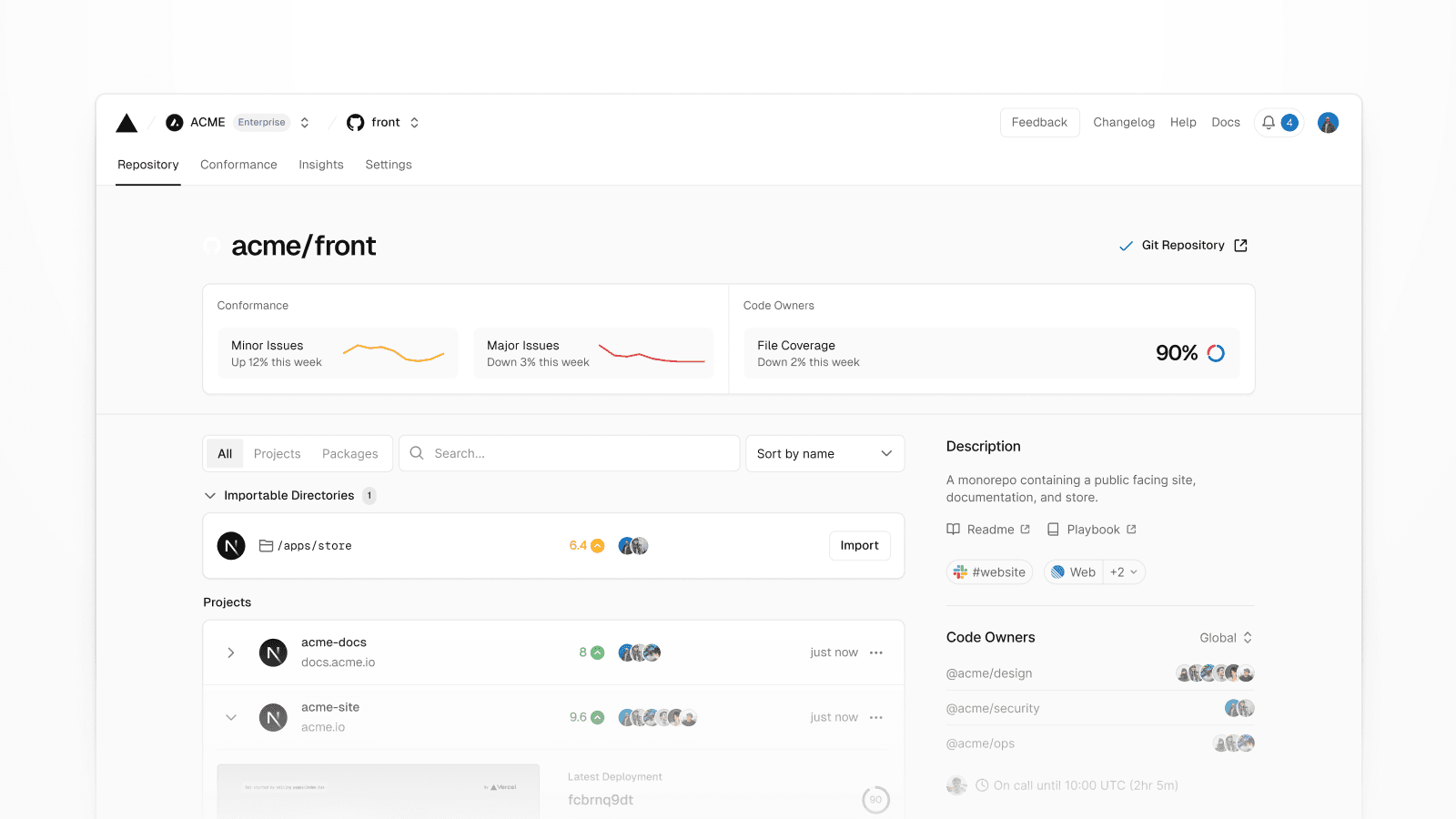Collapse the Importable Directories section
This screenshot has width=1456, height=819.
210,496
